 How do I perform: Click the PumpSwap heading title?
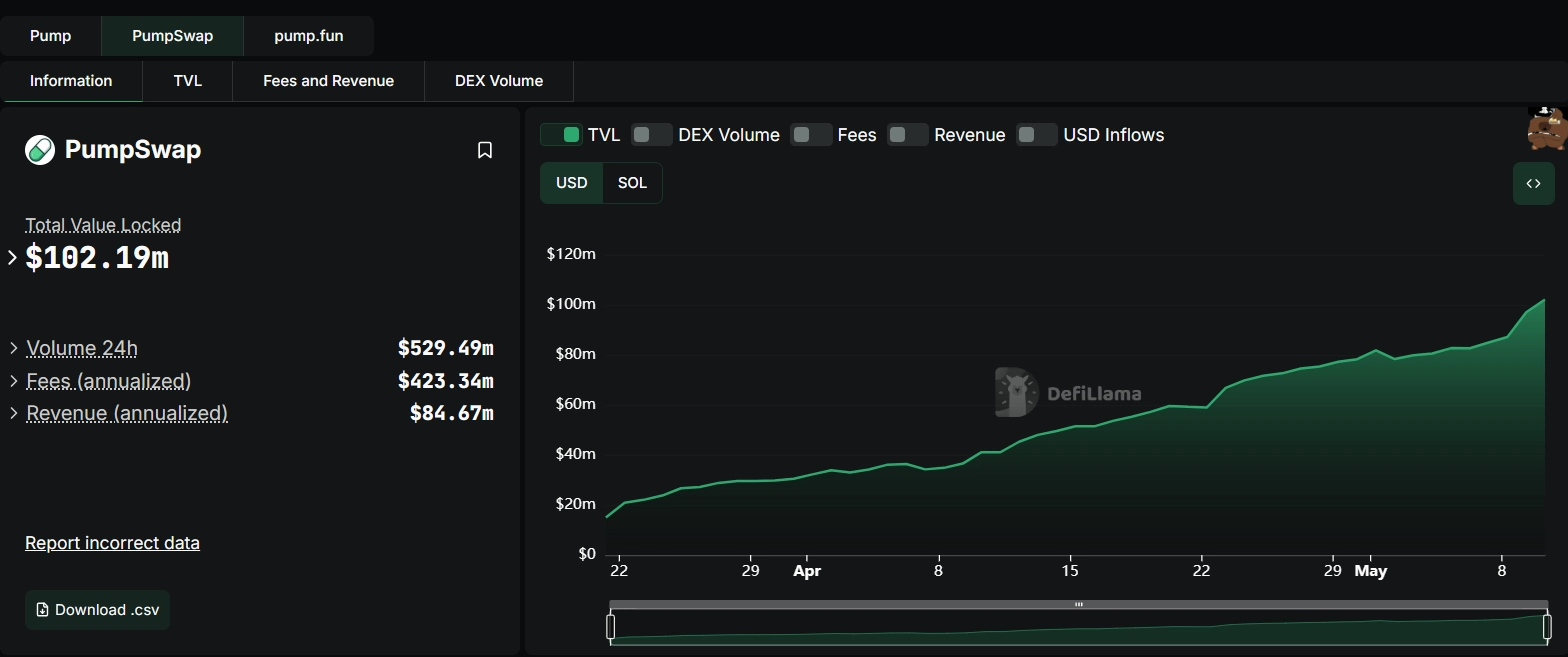(x=133, y=150)
